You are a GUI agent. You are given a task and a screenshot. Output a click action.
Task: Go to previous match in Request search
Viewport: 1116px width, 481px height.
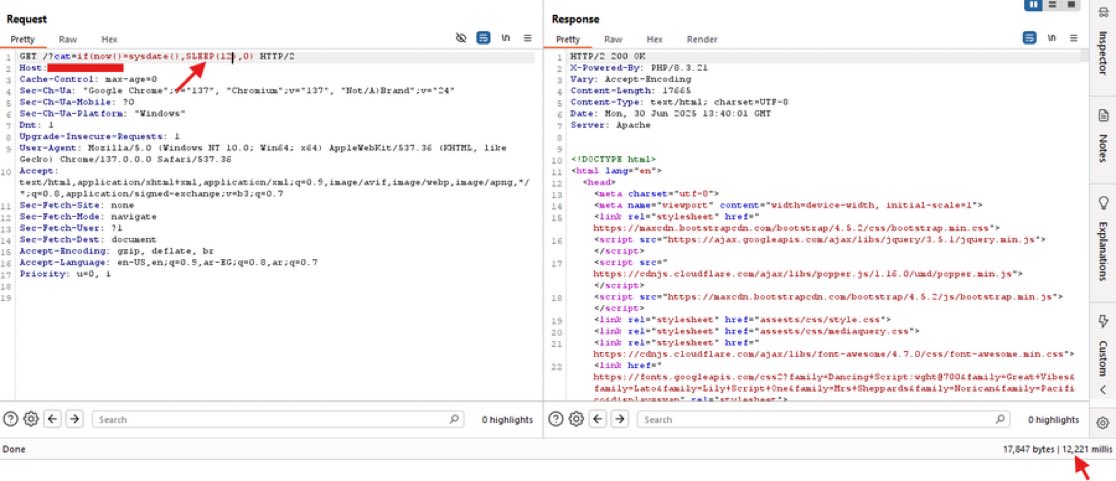click(52, 419)
